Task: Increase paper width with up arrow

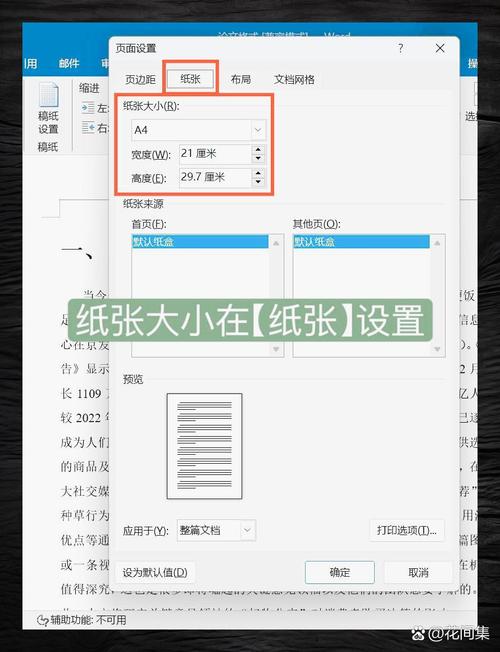Action: [258, 150]
